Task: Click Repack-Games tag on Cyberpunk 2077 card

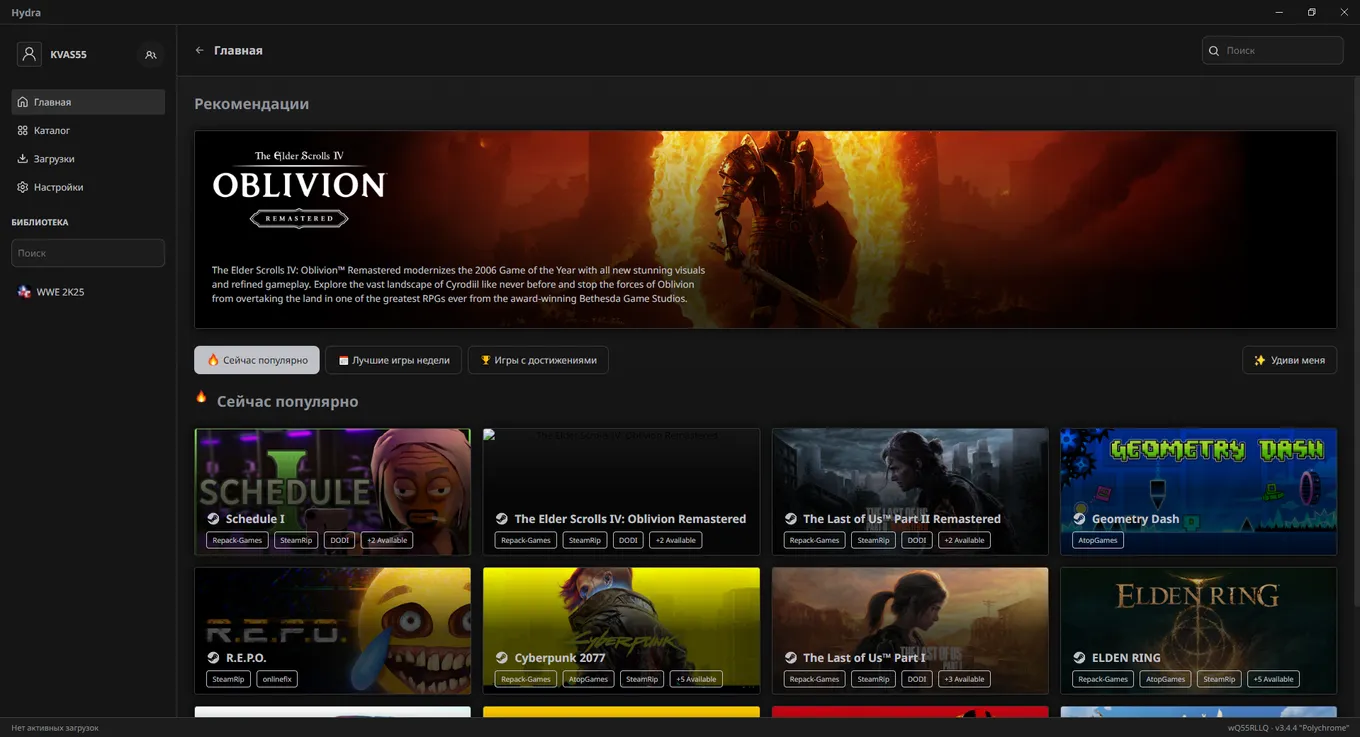Action: click(526, 679)
